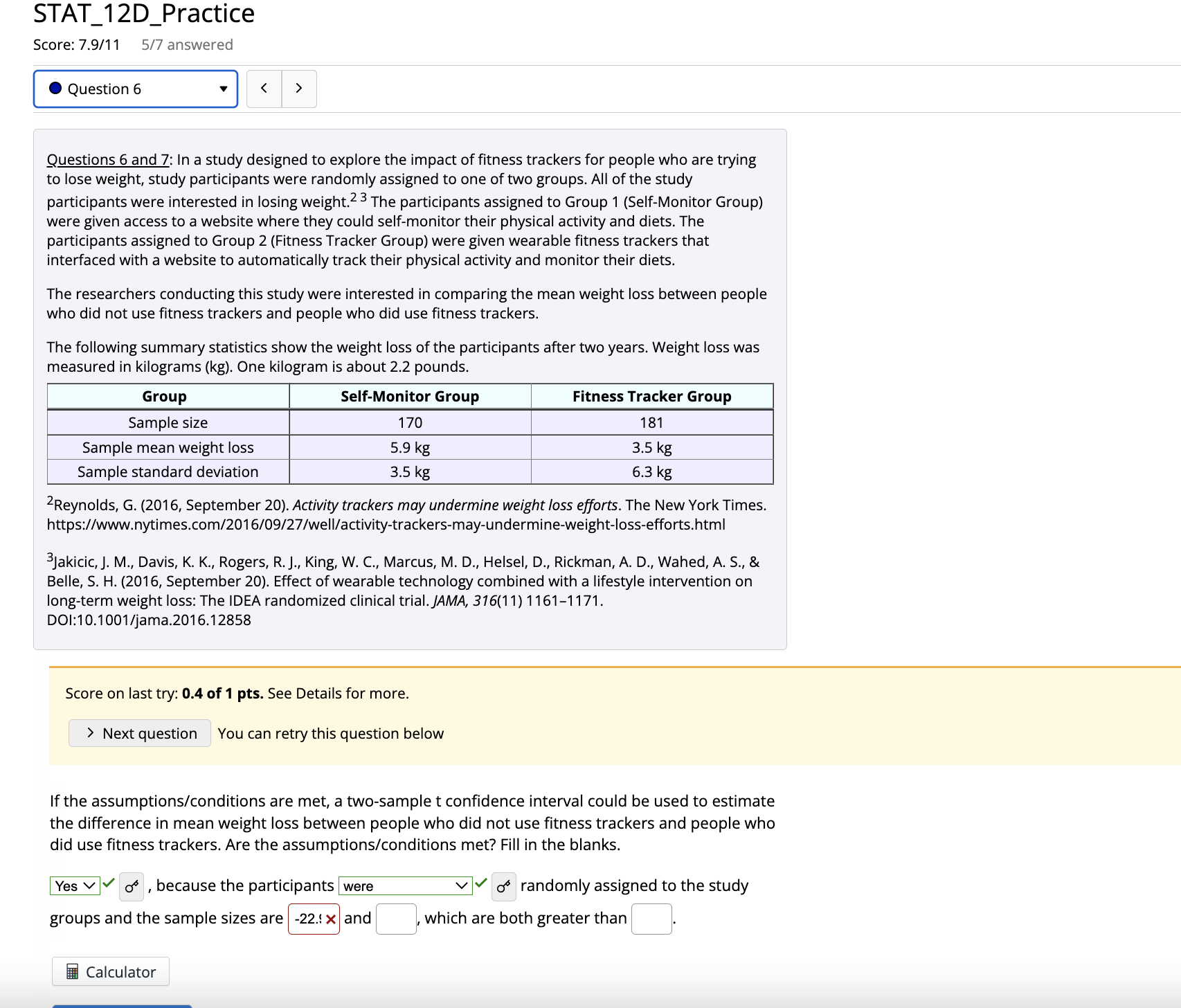This screenshot has width=1181, height=1008.
Task: Click the empty blank after the word and
Action: (395, 919)
